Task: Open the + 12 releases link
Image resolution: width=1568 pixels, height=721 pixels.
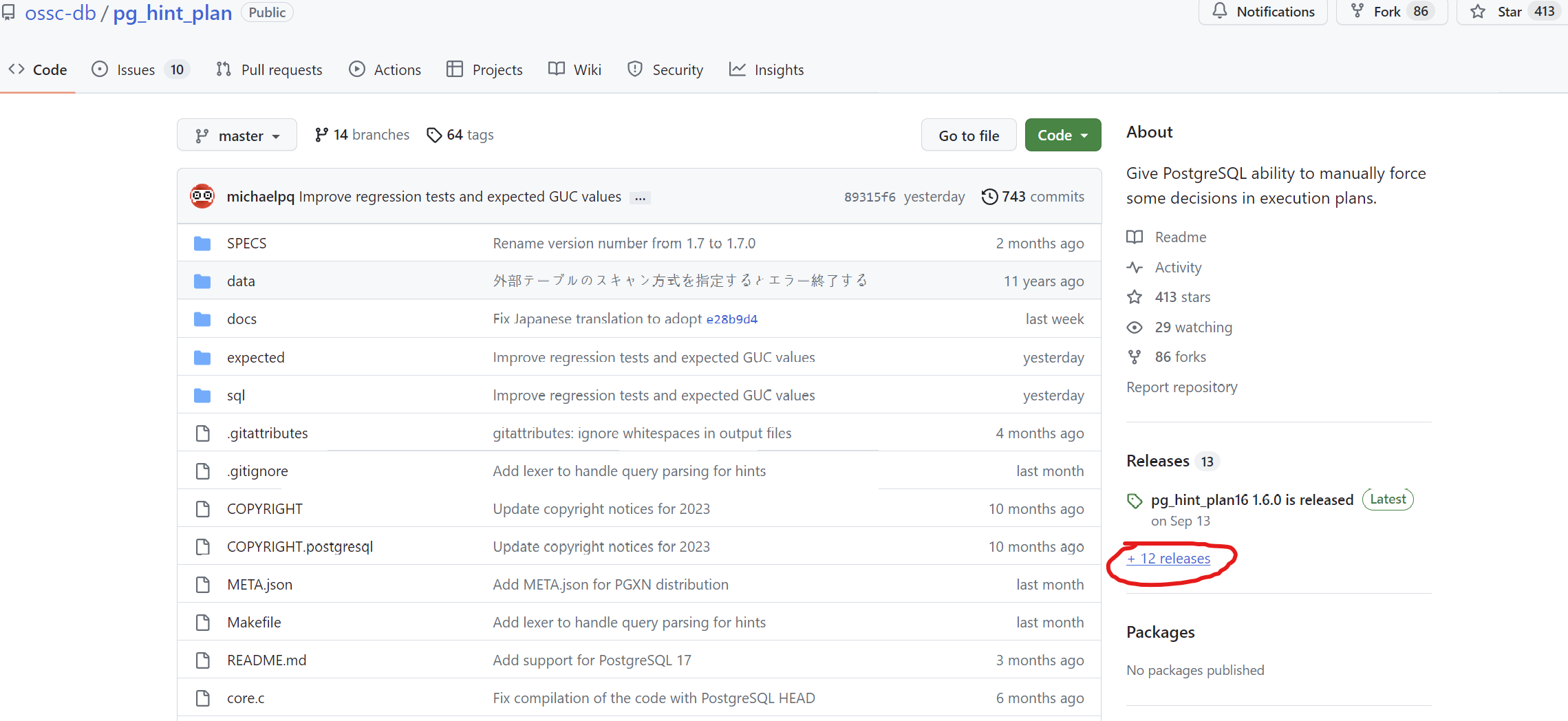Action: [1168, 559]
